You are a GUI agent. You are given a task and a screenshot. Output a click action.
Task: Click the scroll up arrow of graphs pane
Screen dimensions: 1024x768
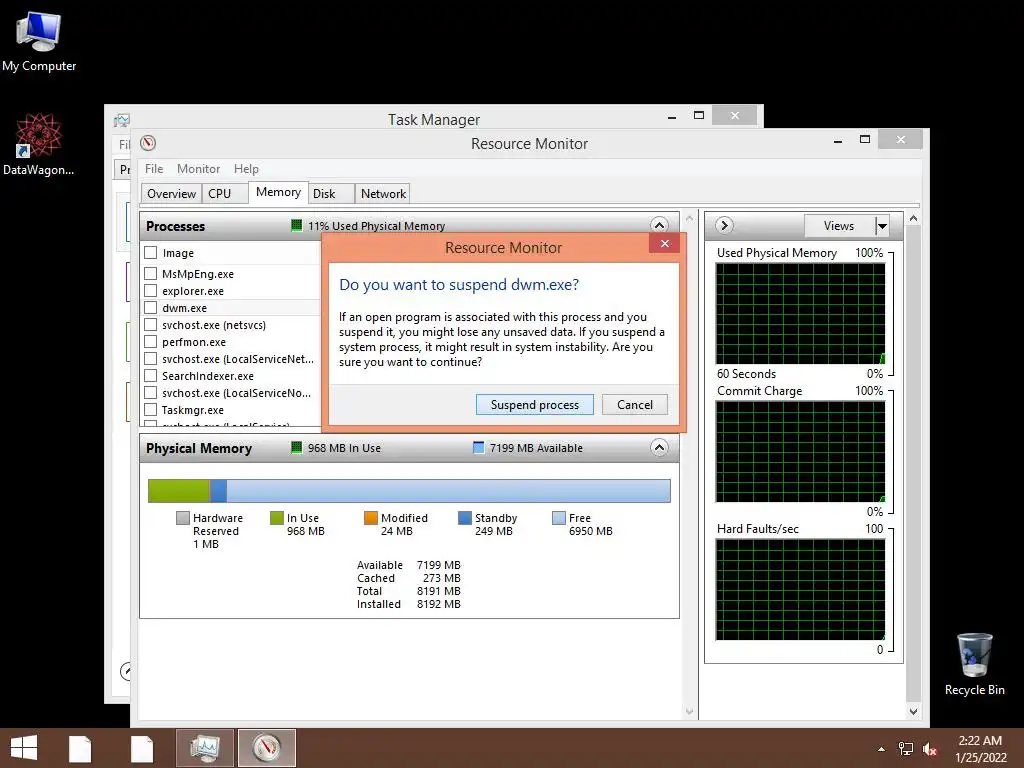[x=914, y=219]
